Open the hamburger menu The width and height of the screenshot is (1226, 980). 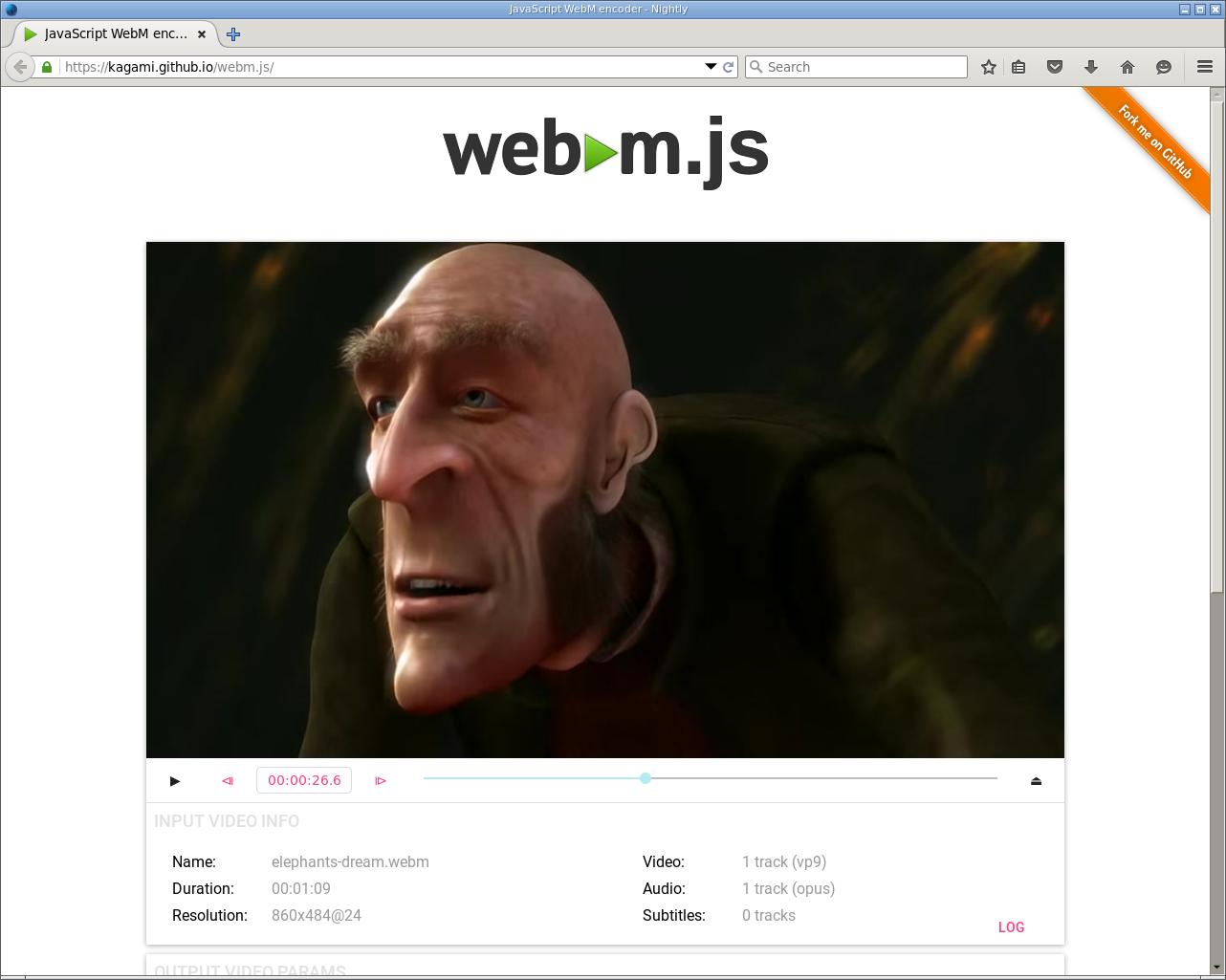1205,67
